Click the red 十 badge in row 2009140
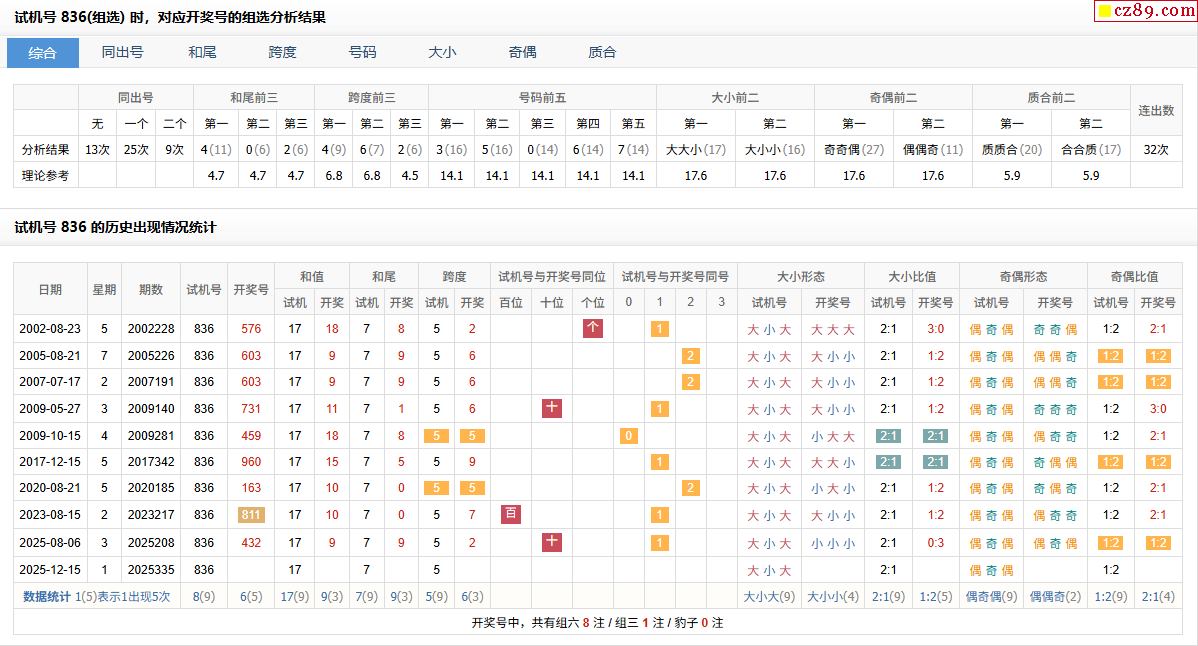1198x646 pixels. tap(552, 408)
